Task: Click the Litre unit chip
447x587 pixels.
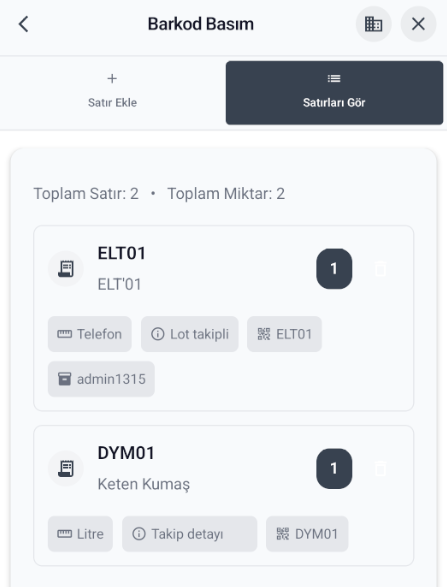Action: tap(80, 534)
